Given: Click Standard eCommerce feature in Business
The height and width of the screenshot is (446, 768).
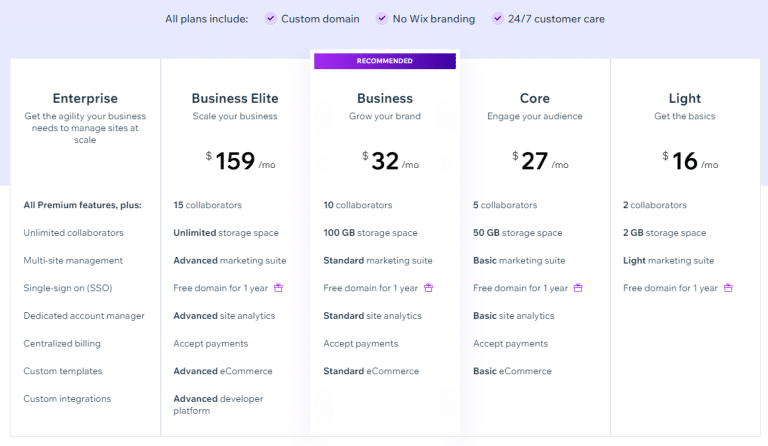Looking at the screenshot, I should point(371,371).
